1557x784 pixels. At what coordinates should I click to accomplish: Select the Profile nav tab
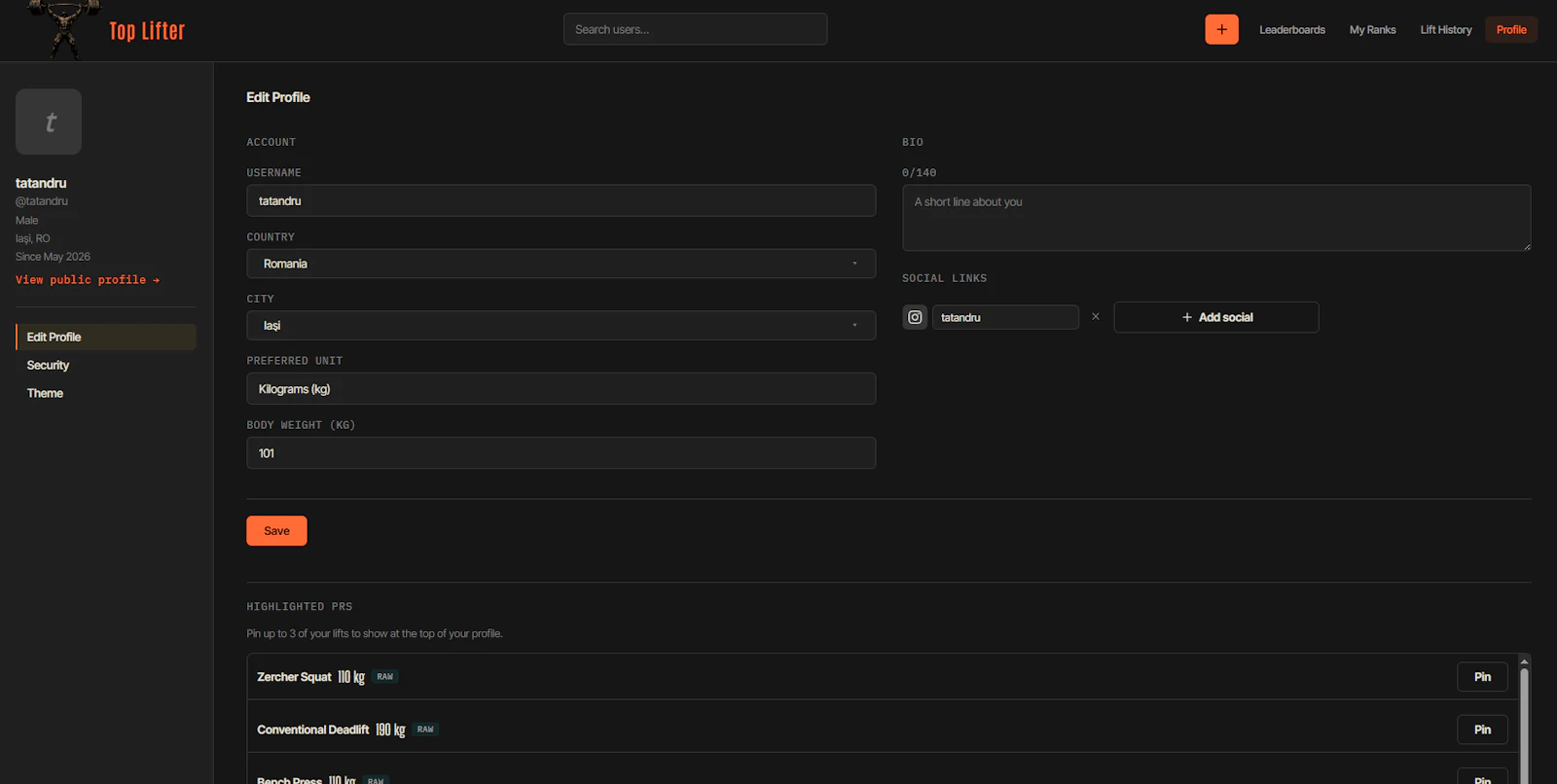1511,30
